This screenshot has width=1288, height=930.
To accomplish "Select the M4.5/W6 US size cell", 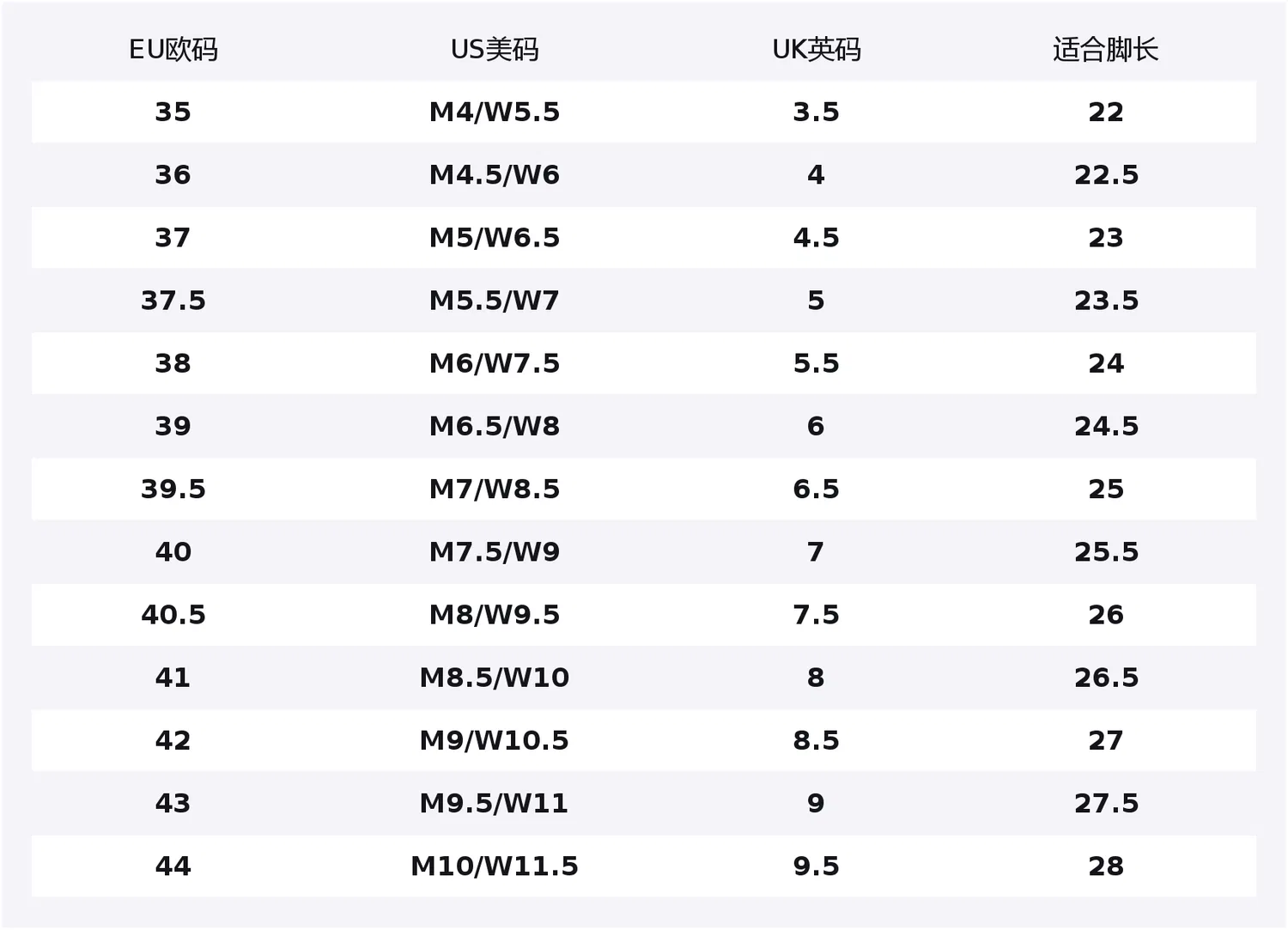I will pyautogui.click(x=495, y=175).
